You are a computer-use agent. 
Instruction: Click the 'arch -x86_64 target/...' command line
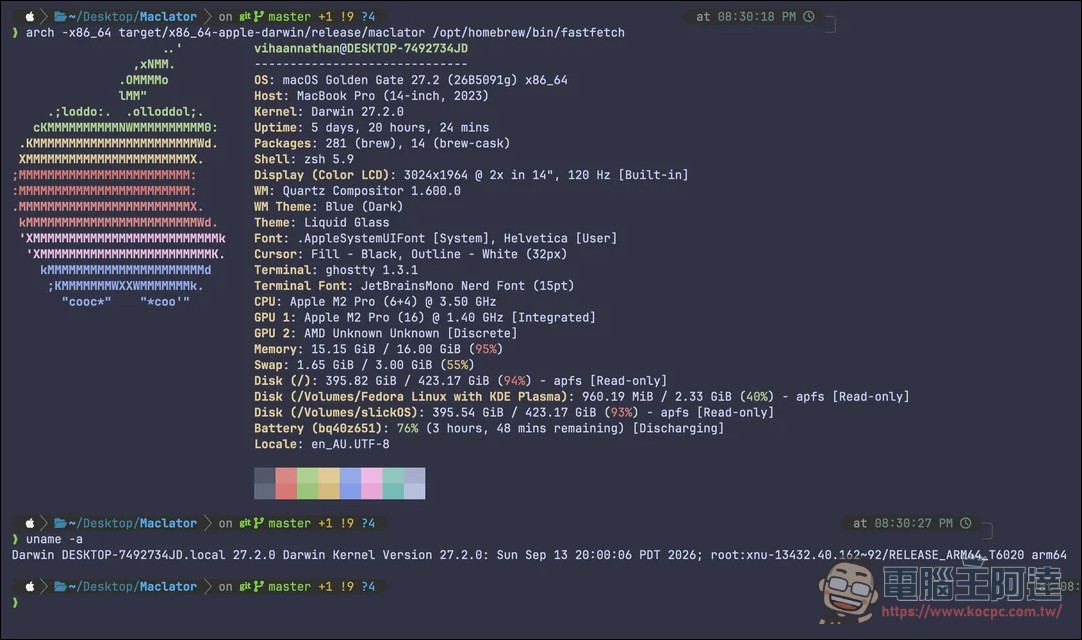[x=325, y=32]
